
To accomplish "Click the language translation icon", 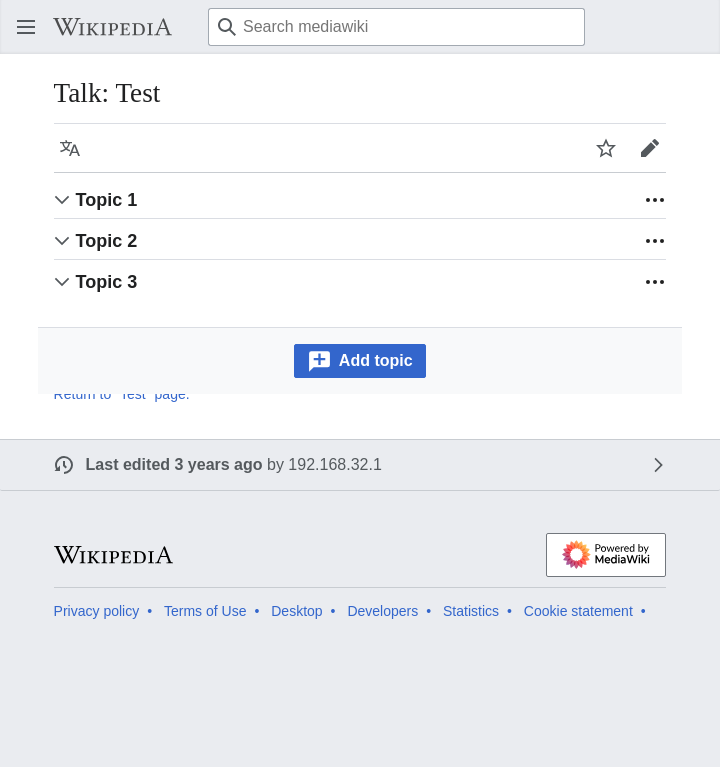I will point(70,148).
